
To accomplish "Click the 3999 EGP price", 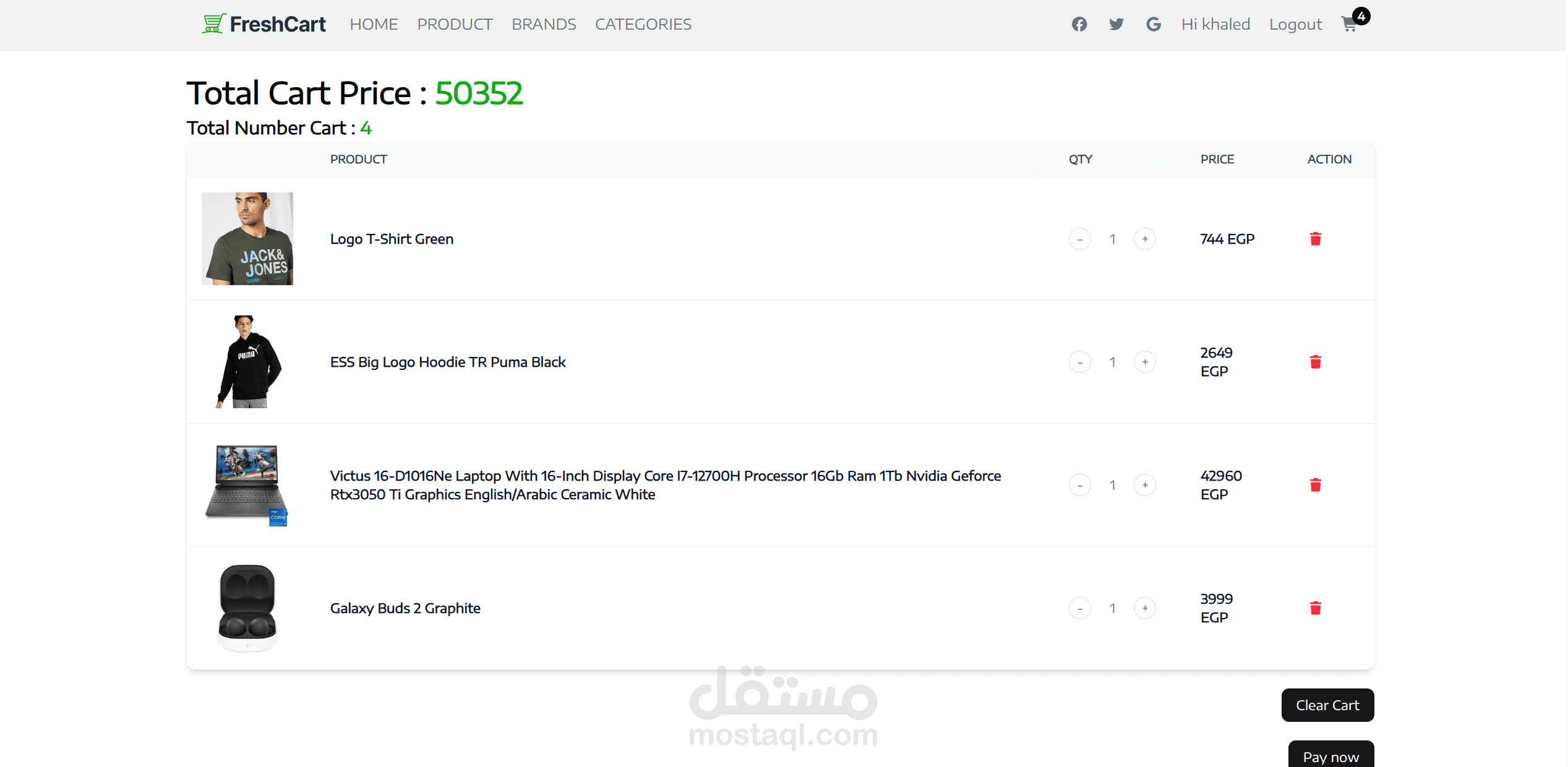I will (1217, 608).
